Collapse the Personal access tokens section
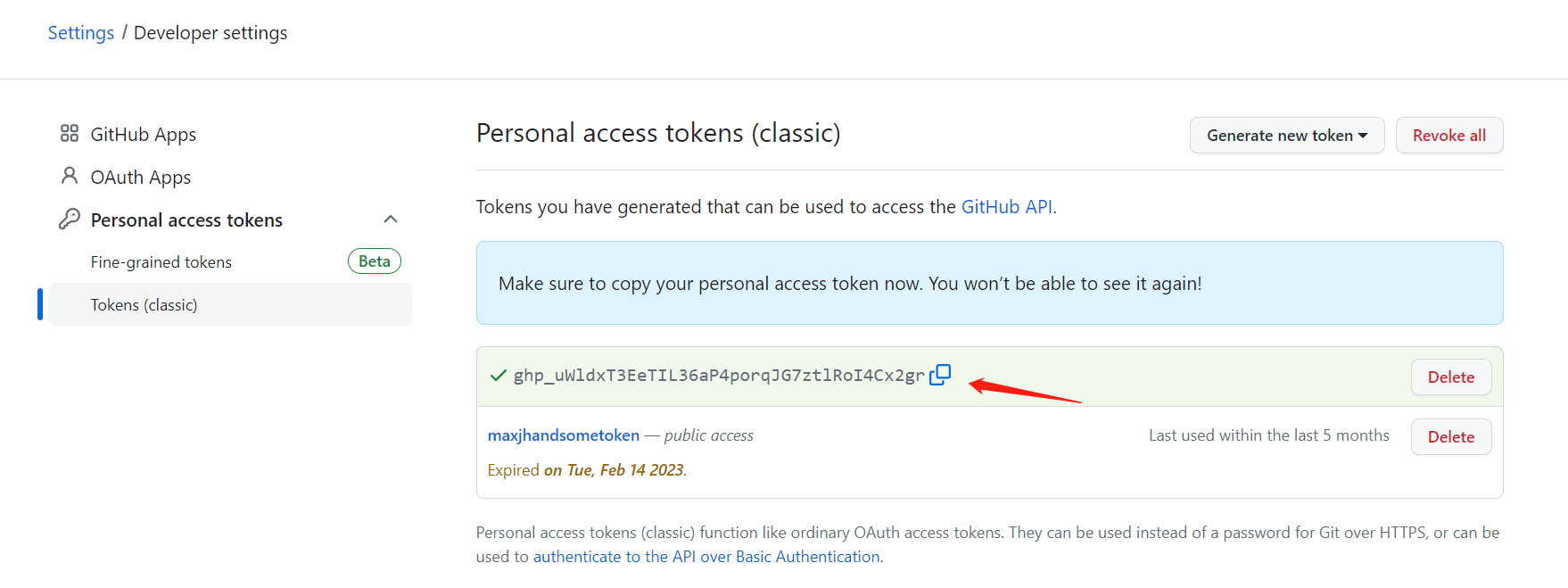The height and width of the screenshot is (588, 1568). click(390, 219)
